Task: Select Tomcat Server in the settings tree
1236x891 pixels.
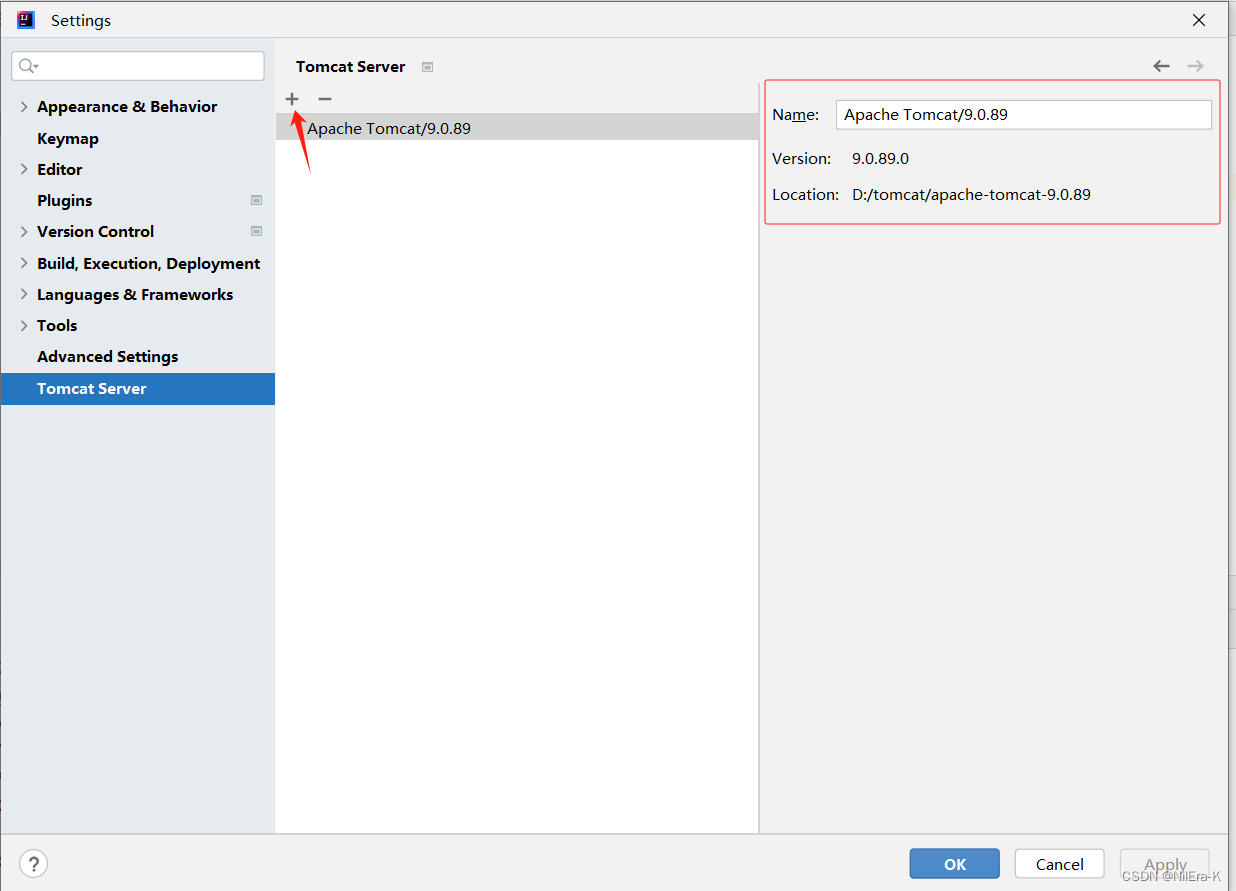Action: [138, 389]
